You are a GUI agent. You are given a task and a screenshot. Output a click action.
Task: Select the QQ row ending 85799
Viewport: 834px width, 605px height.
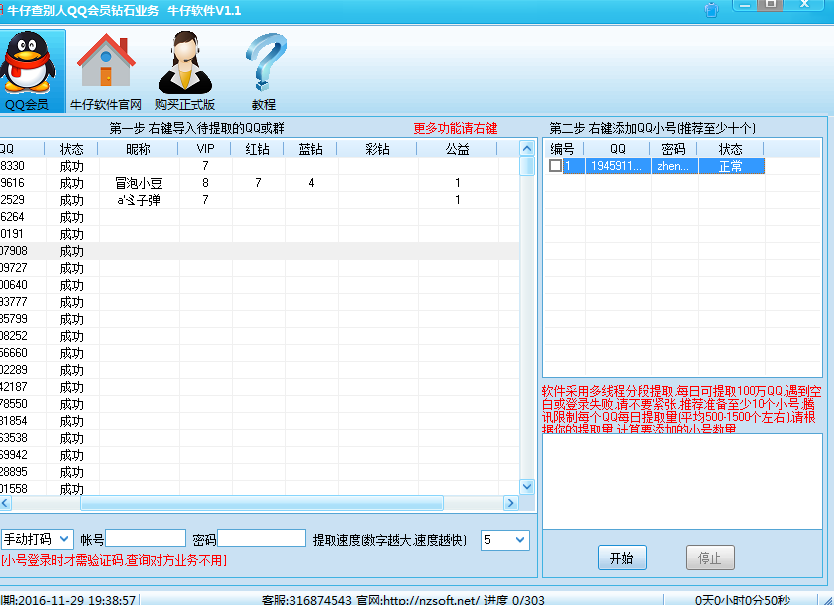coord(260,319)
